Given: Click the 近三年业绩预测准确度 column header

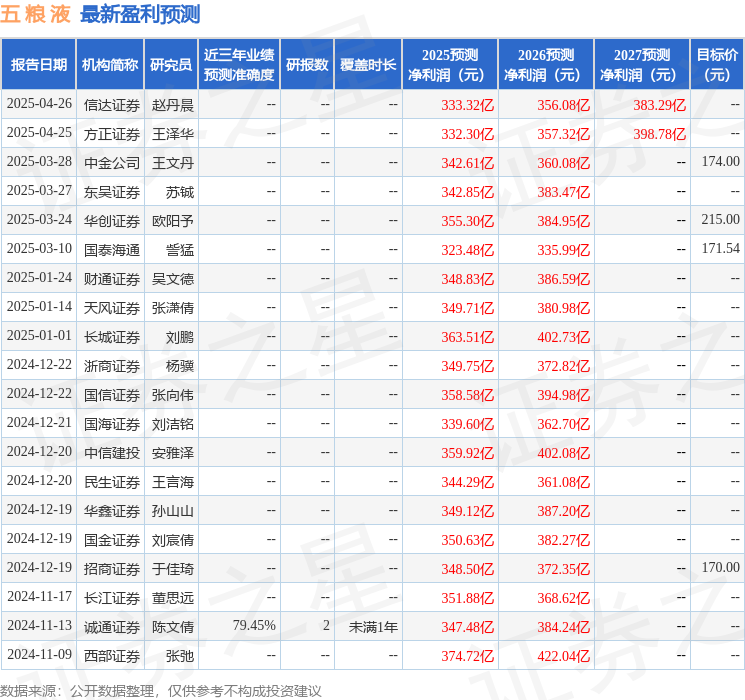Looking at the screenshot, I should (x=239, y=65).
